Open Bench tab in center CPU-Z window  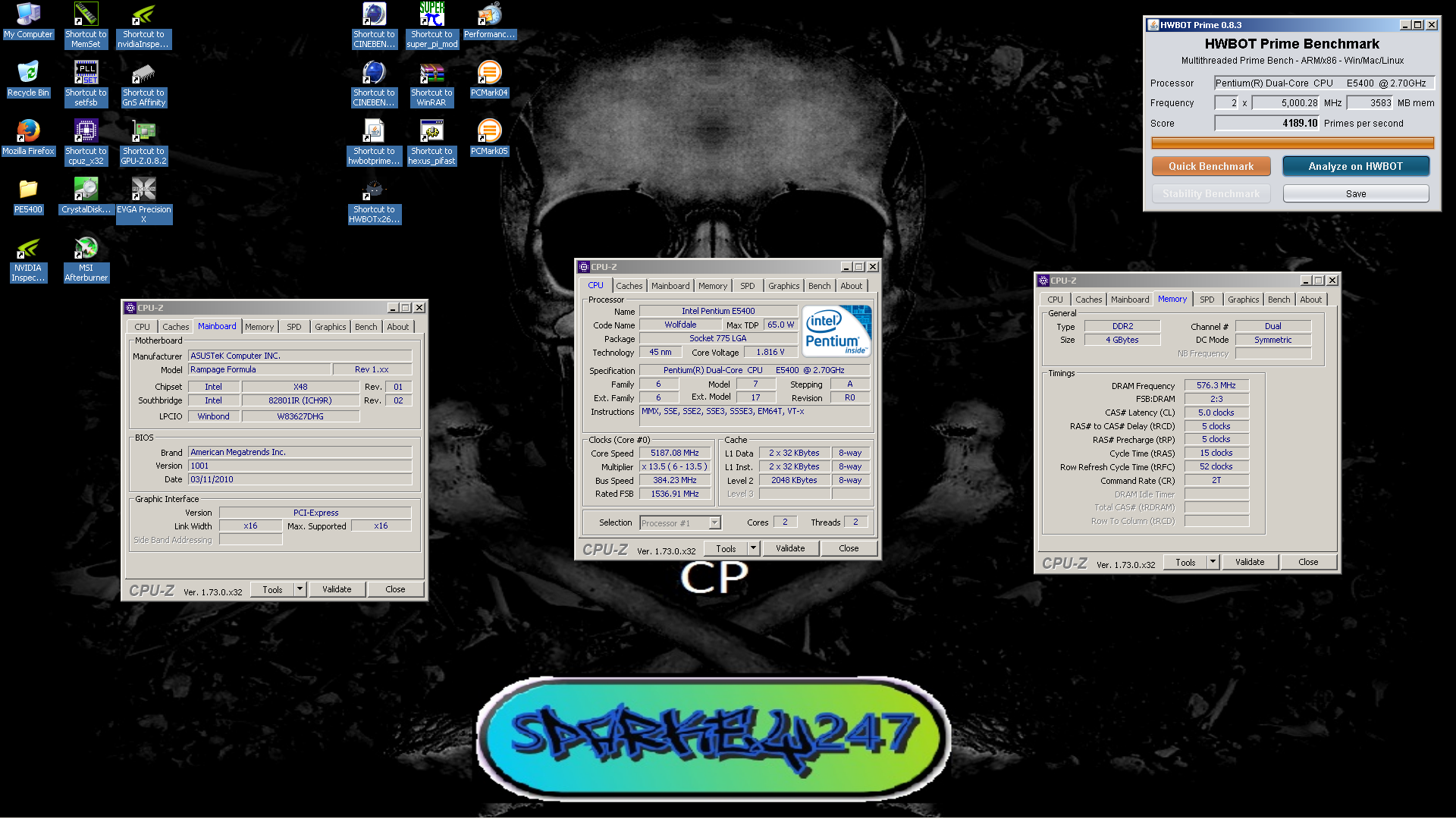[819, 286]
